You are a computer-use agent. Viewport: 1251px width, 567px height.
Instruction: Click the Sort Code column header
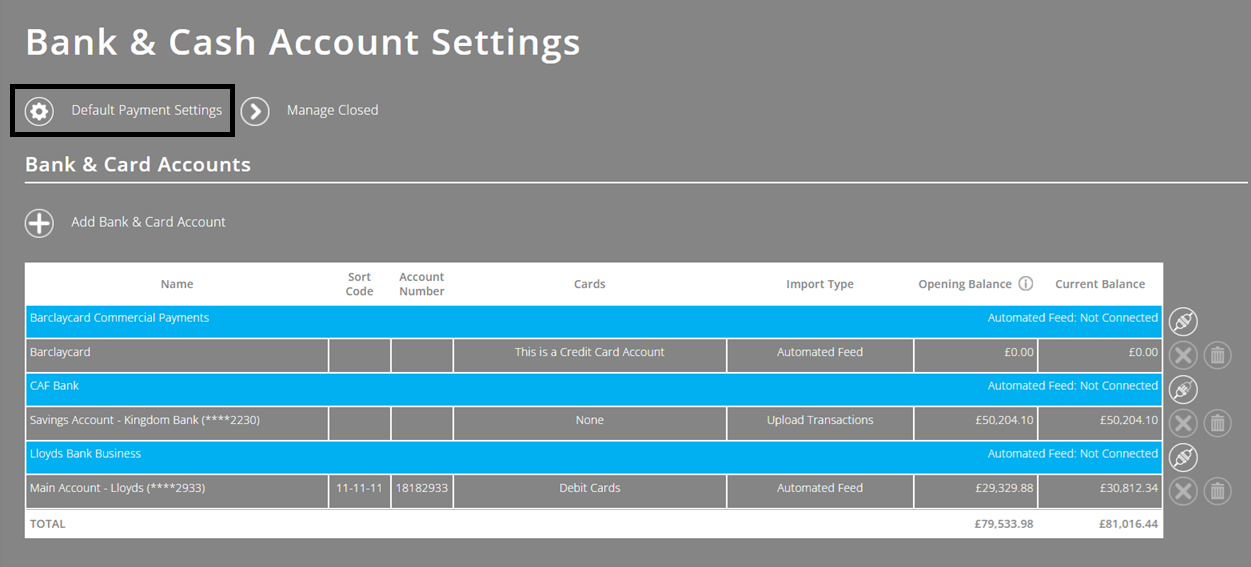[360, 284]
